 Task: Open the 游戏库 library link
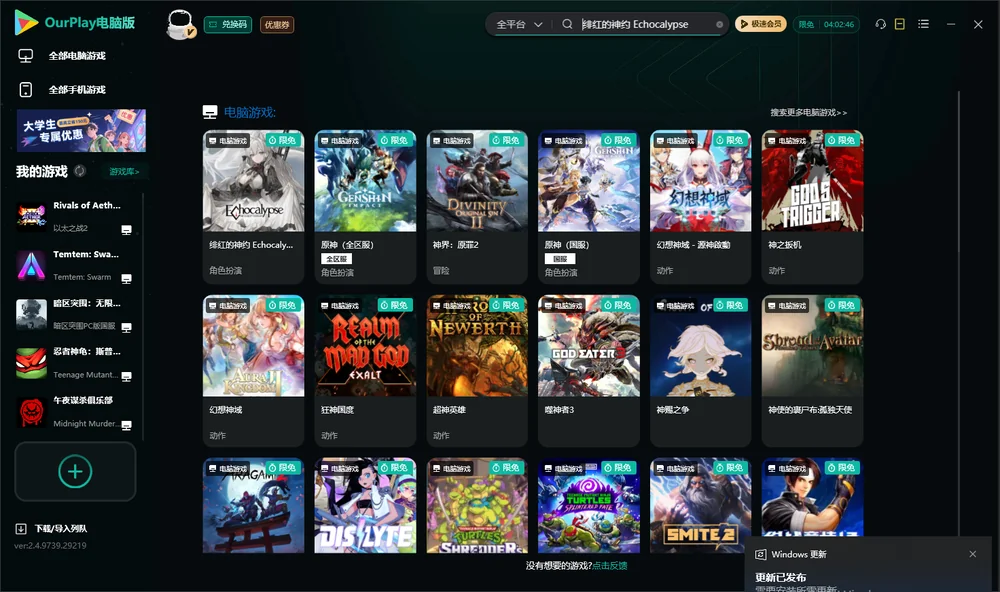124,172
